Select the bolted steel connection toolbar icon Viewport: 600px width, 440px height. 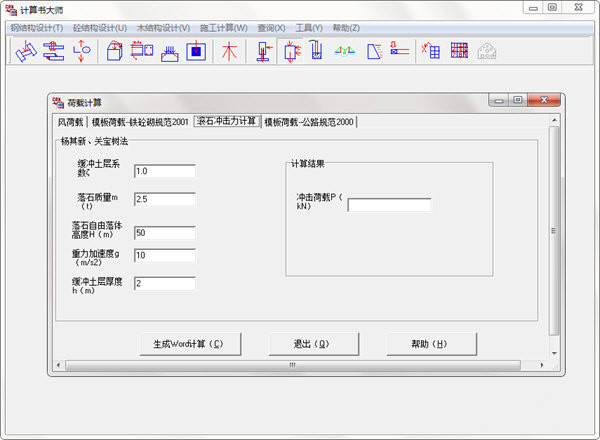tap(54, 51)
